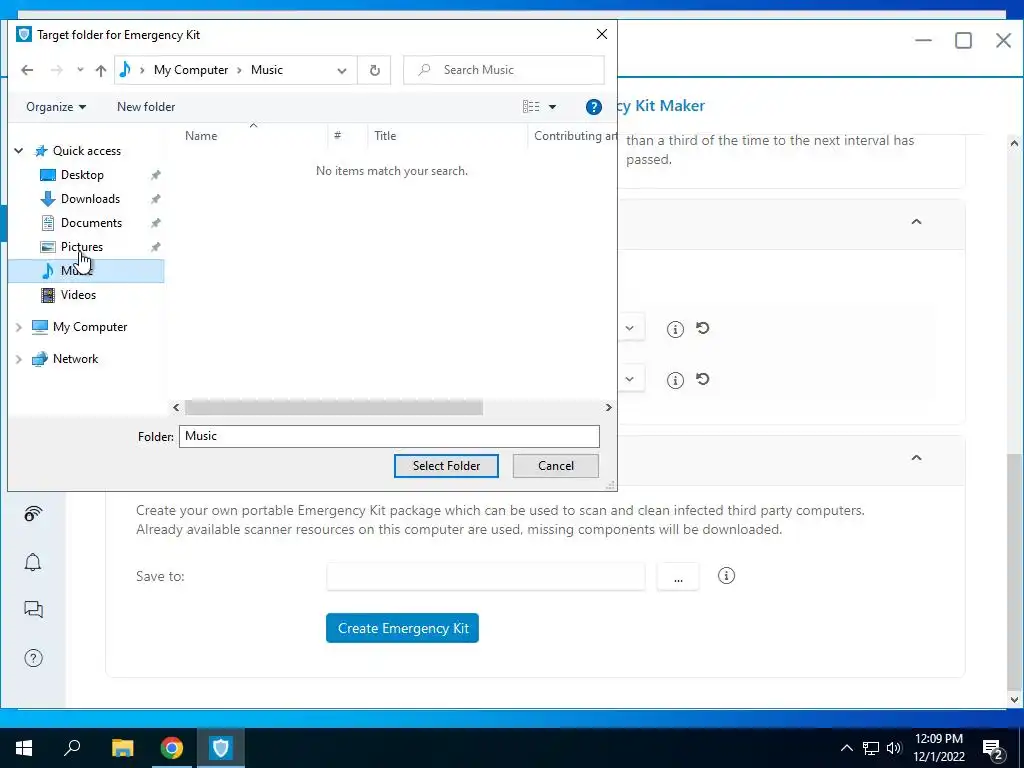This screenshot has width=1024, height=768.
Task: Select Pictures in Quick access
Action: point(82,247)
